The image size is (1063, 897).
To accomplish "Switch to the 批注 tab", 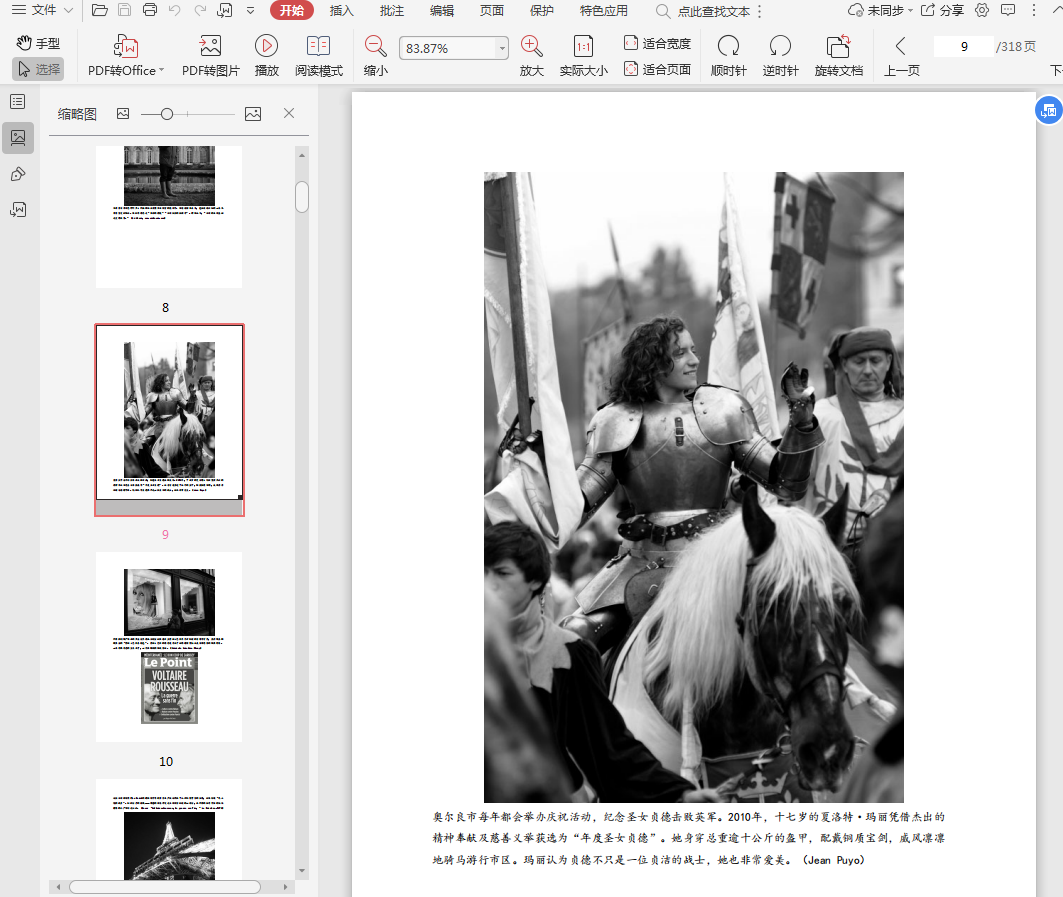I will click(x=392, y=11).
